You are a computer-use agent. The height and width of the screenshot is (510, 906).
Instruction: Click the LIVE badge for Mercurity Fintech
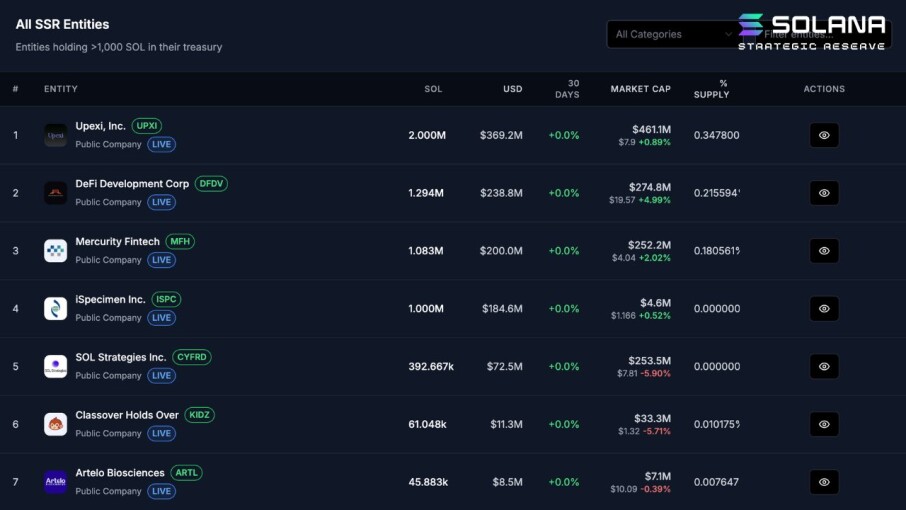click(161, 260)
